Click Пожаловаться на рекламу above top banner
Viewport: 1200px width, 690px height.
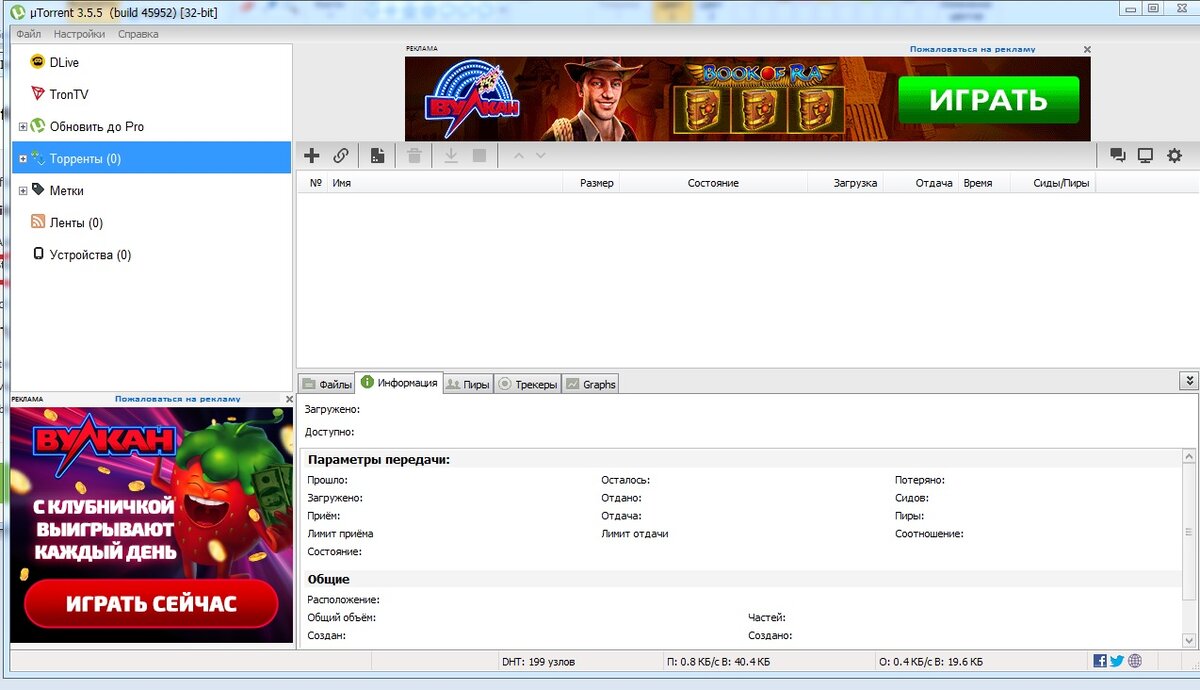click(x=972, y=49)
